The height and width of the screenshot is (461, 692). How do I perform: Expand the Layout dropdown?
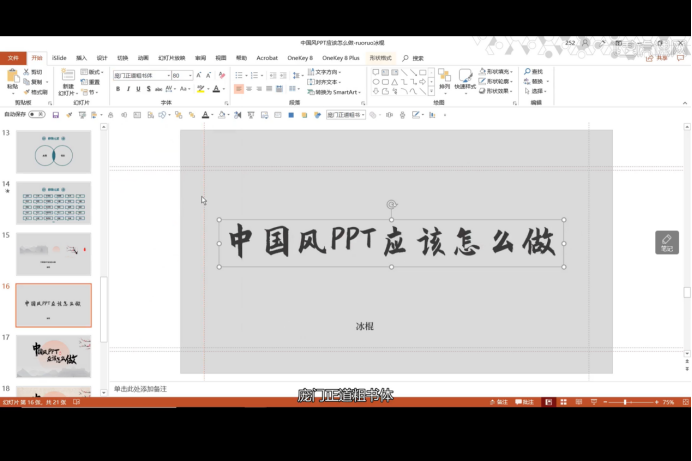click(x=92, y=72)
